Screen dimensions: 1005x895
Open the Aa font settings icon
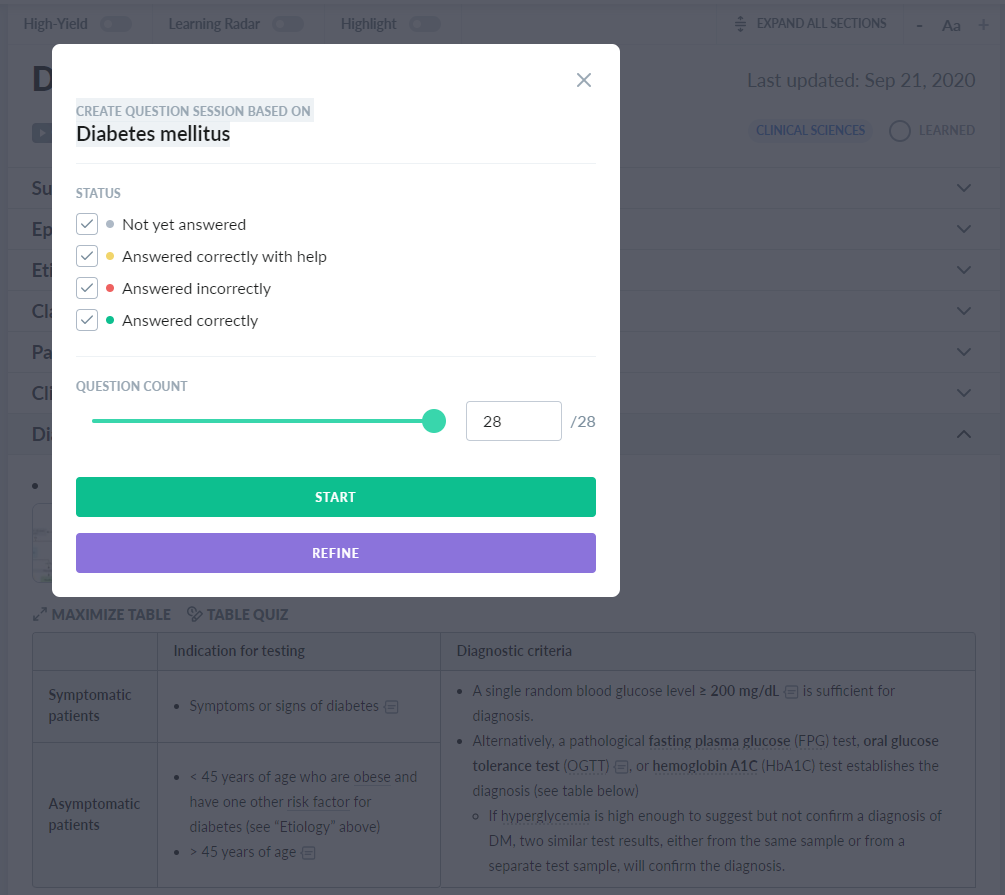[x=951, y=24]
